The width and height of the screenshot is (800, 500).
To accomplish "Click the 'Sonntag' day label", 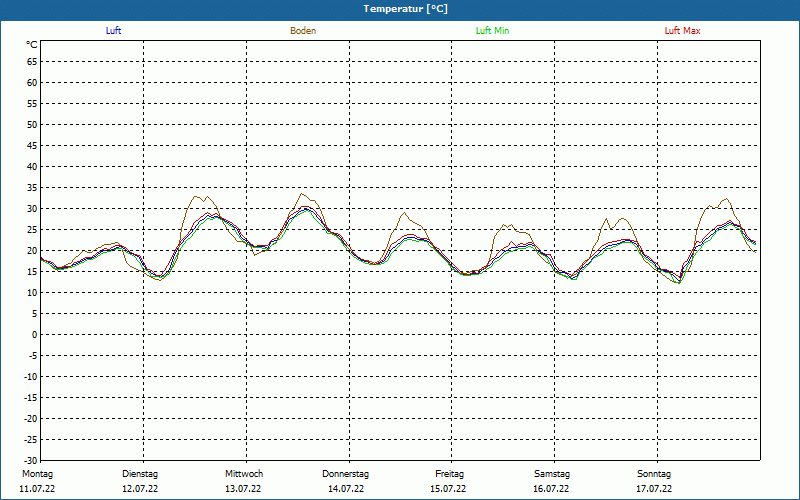I will 654,474.
